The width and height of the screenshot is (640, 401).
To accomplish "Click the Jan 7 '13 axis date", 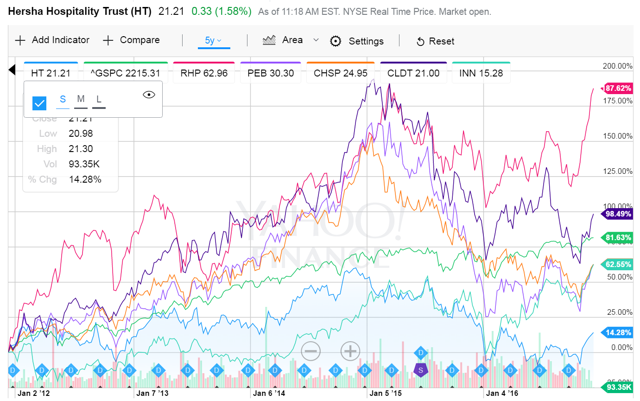I will 152,393.
